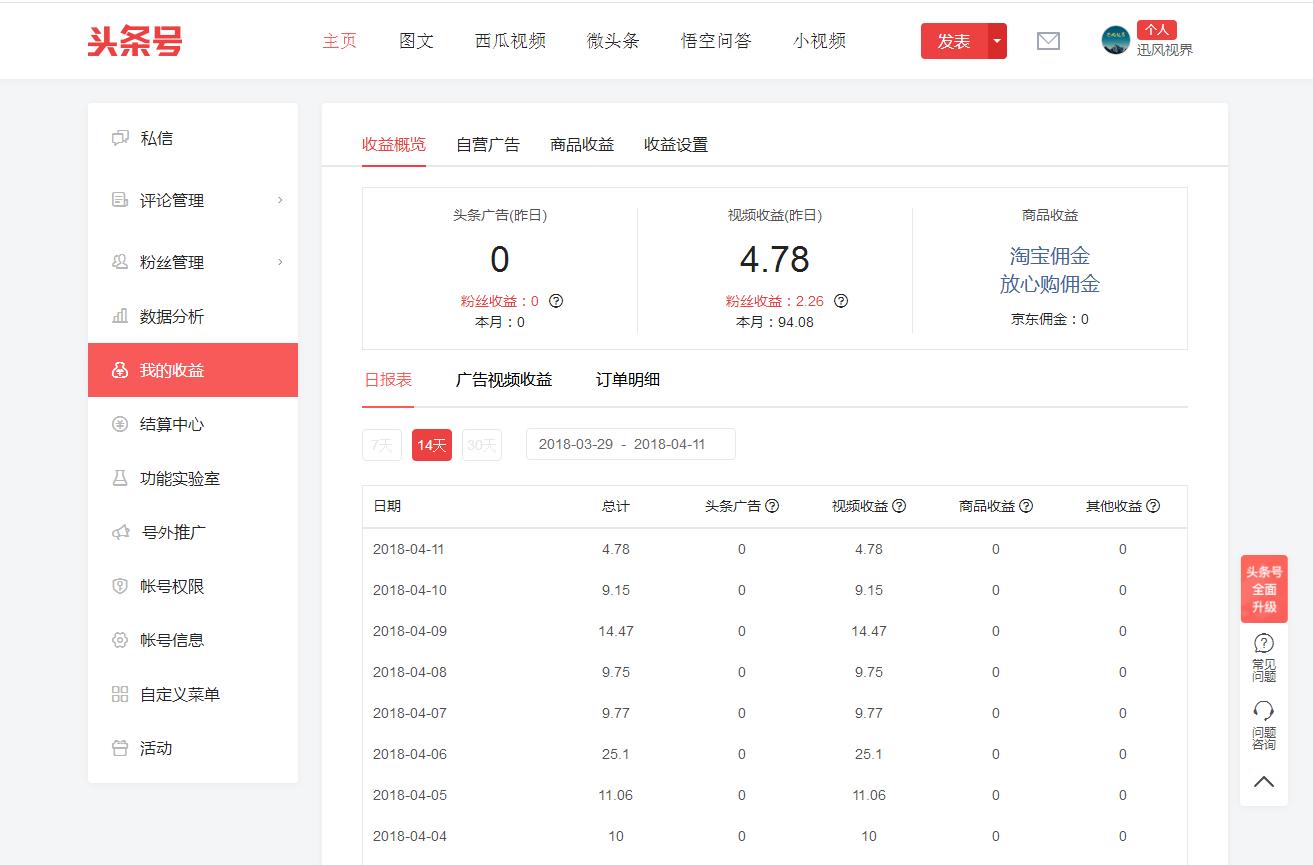The height and width of the screenshot is (865, 1313).
Task: Click the 头条号 logo
Action: [x=135, y=41]
